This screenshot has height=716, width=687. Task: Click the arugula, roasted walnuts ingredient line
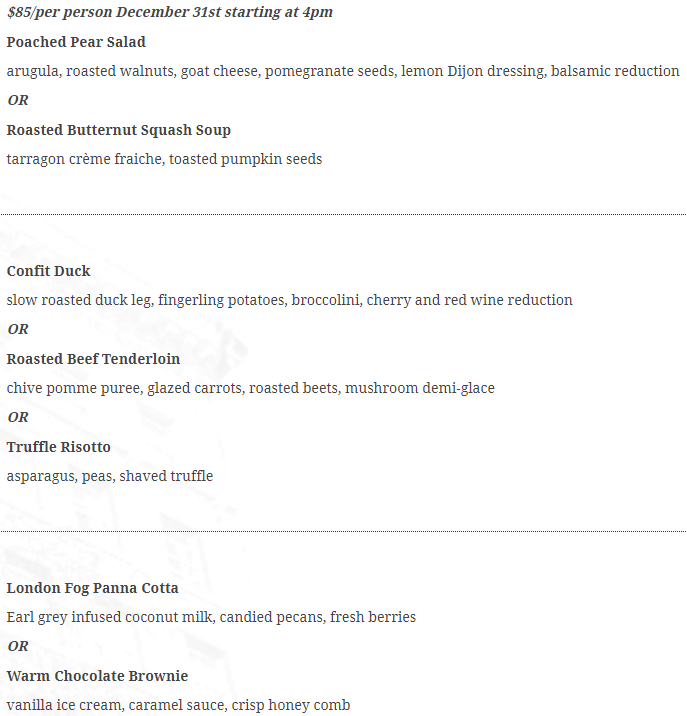click(x=343, y=71)
